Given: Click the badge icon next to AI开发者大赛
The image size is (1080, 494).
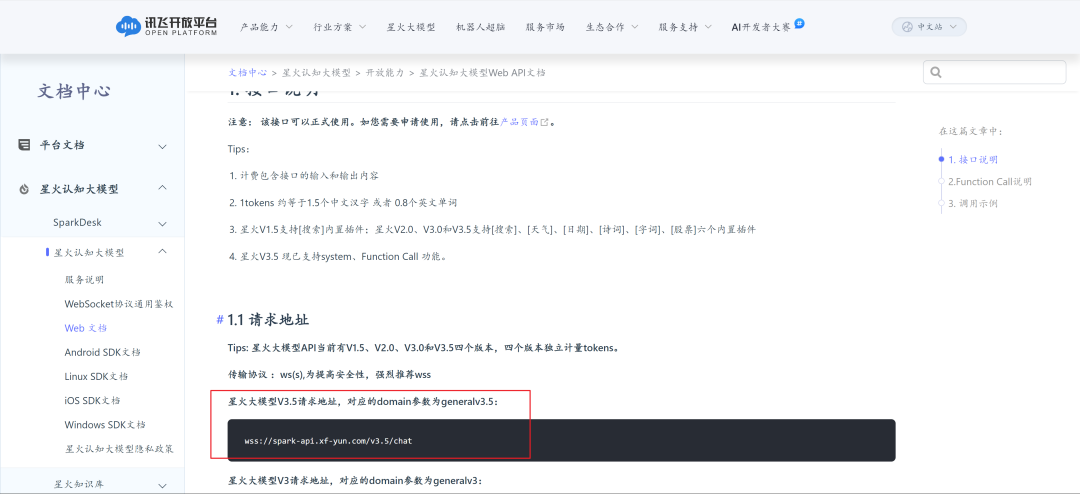Looking at the screenshot, I should pos(799,23).
